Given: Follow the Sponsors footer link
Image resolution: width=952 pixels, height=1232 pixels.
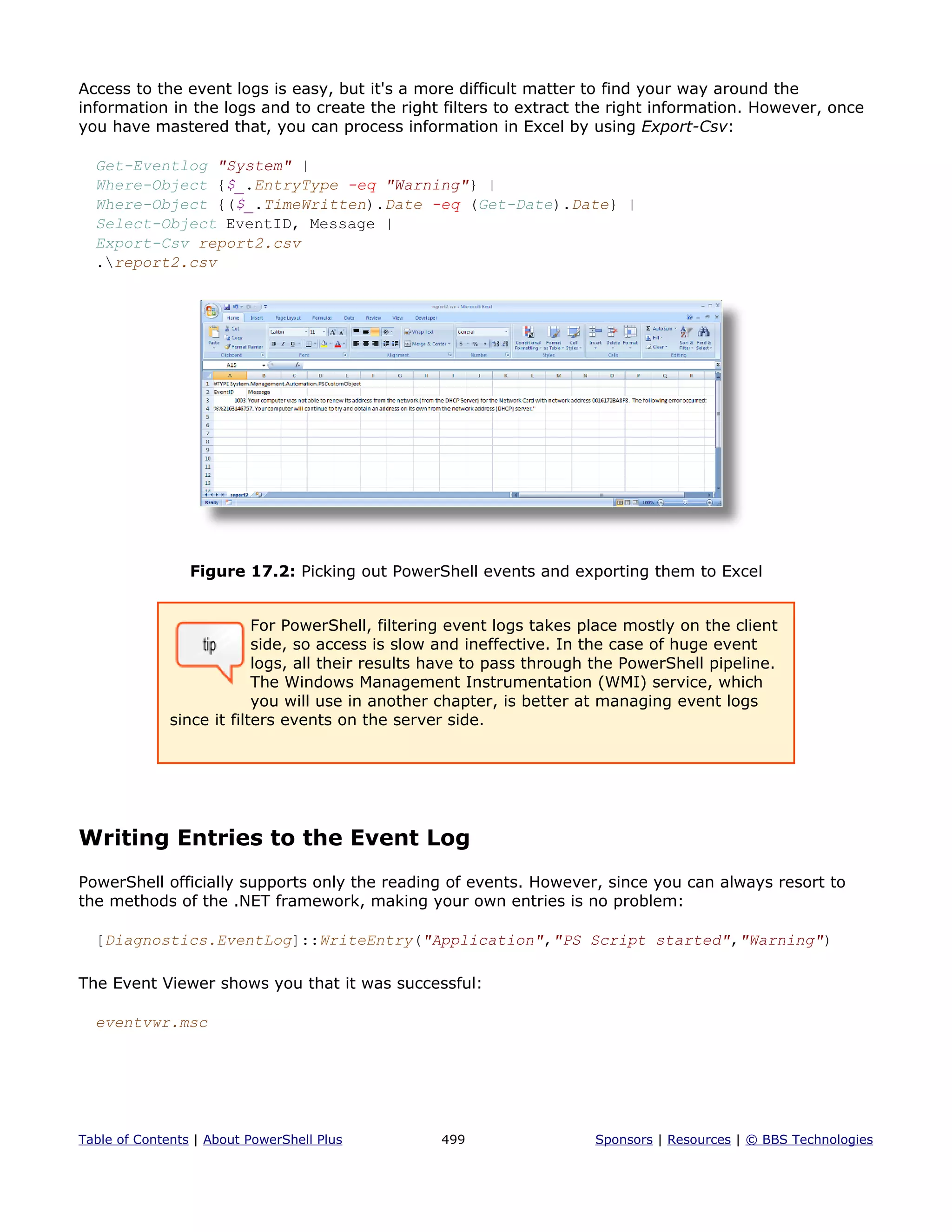Looking at the screenshot, I should (624, 1139).
